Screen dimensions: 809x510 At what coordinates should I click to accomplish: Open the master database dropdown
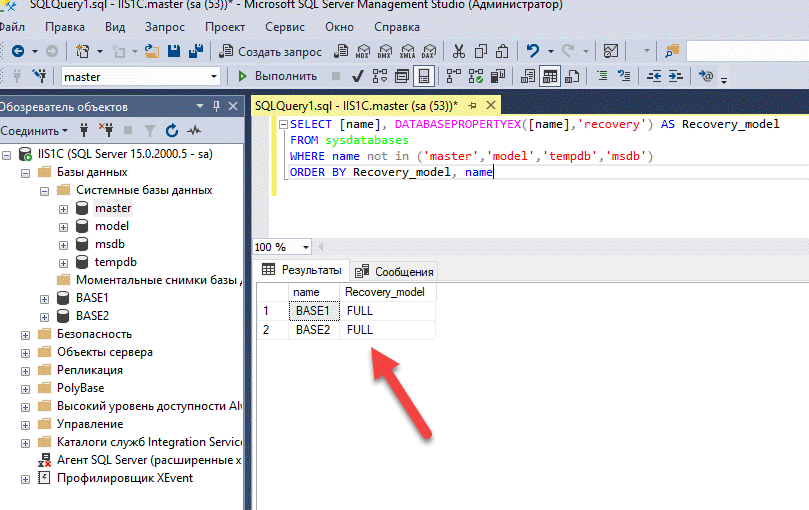(x=214, y=77)
